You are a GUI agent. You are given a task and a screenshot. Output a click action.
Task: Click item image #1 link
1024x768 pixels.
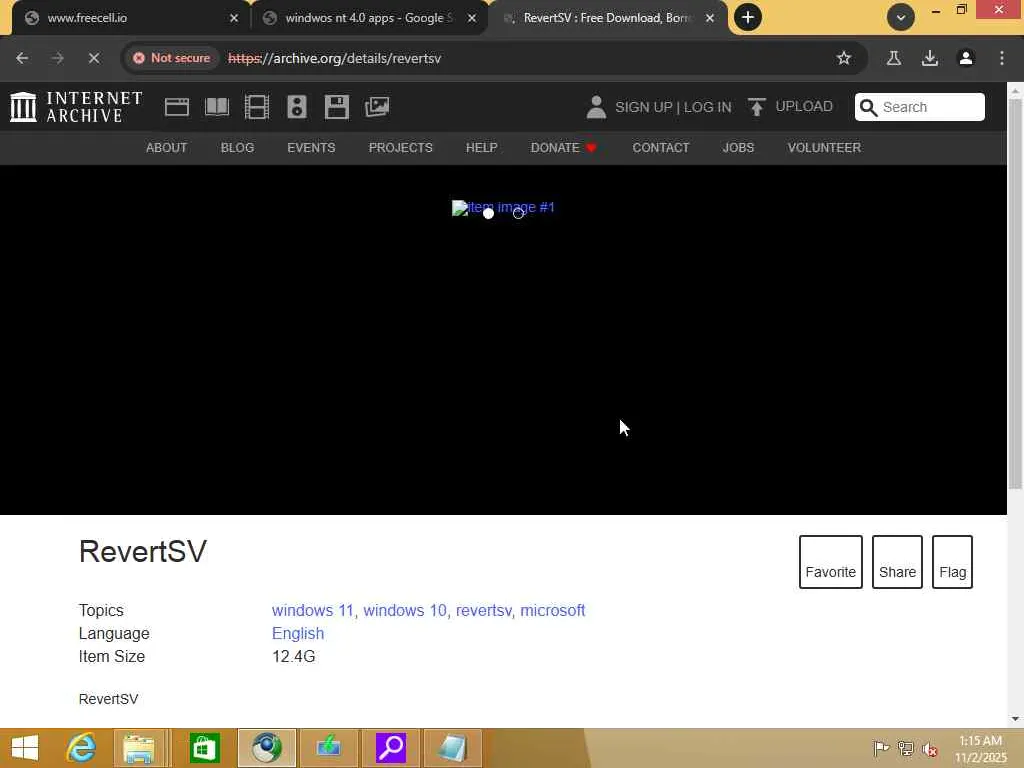(503, 207)
